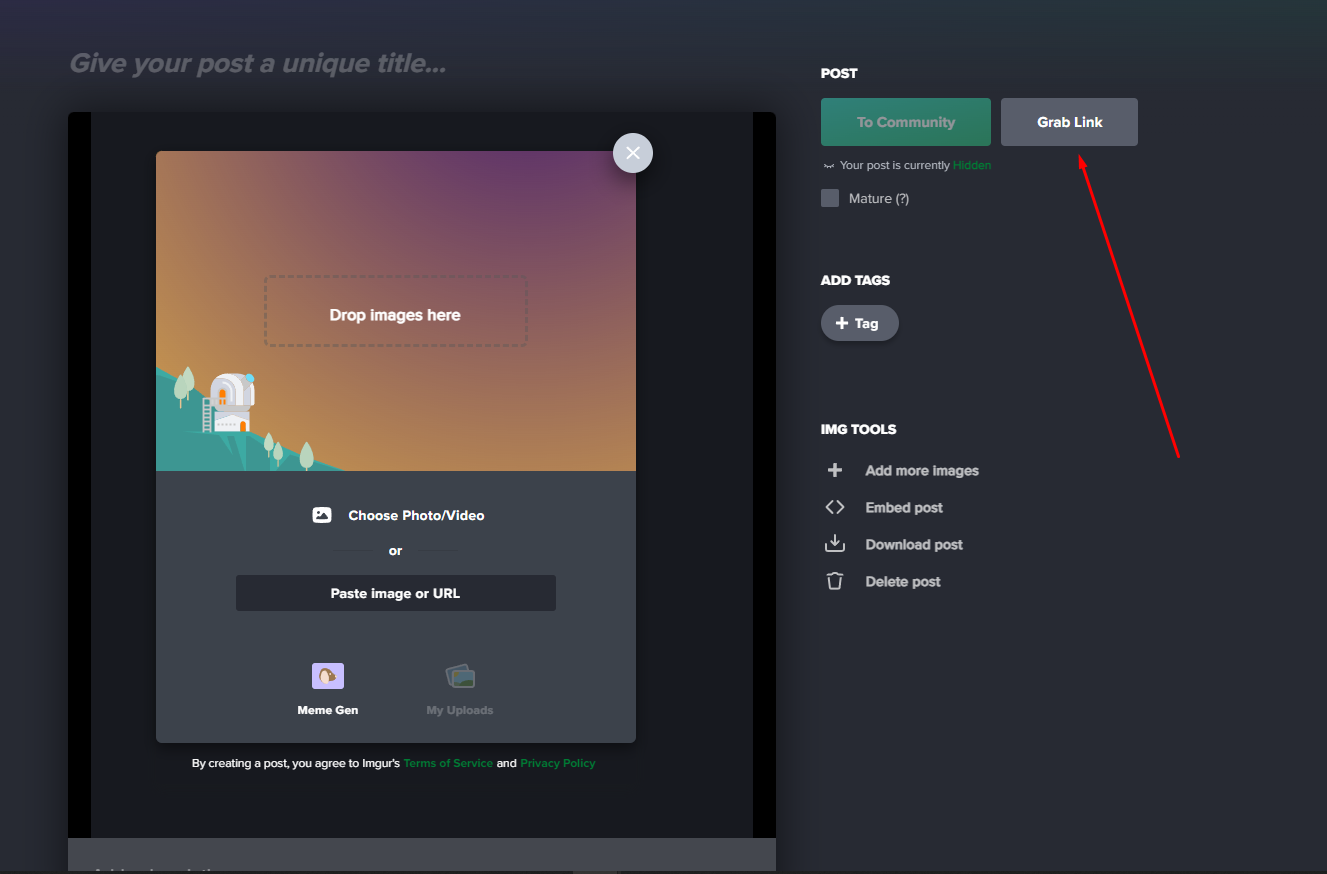1327x874 pixels.
Task: Click the Choose Photo/Video label
Action: click(416, 516)
